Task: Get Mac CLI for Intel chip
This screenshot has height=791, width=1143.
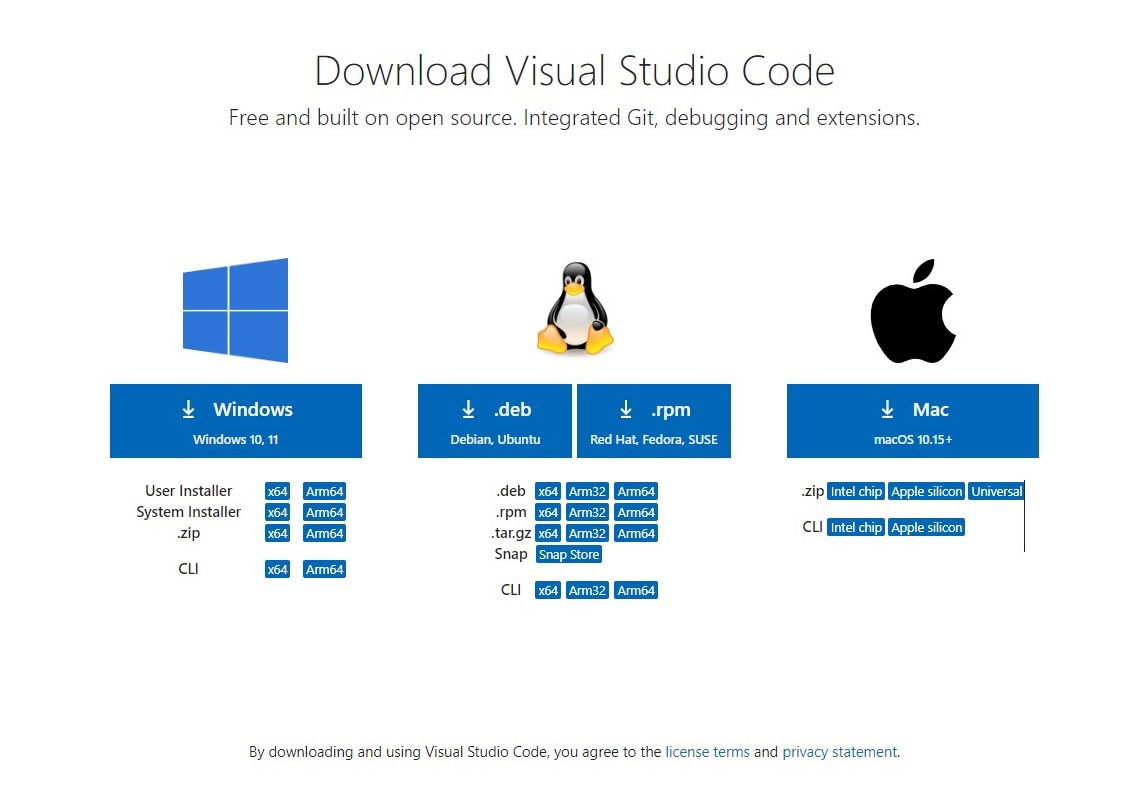Action: point(856,527)
